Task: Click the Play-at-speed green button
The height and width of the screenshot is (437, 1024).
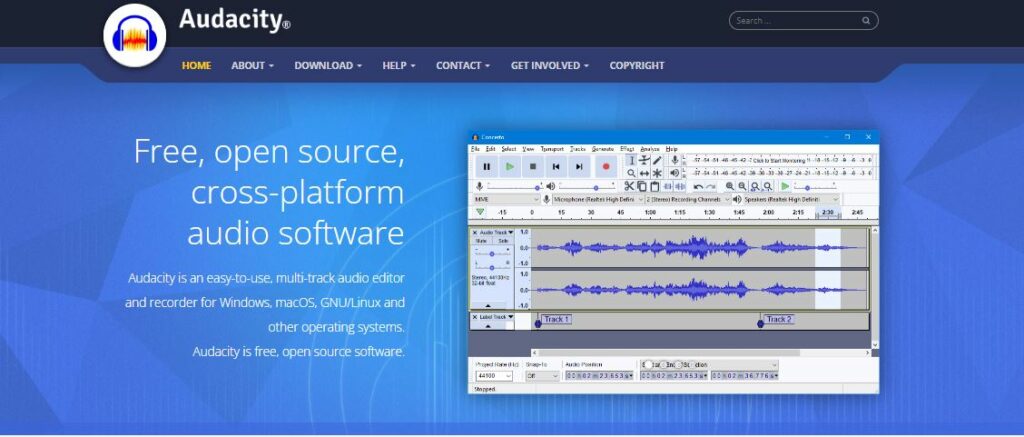Action: [x=785, y=187]
